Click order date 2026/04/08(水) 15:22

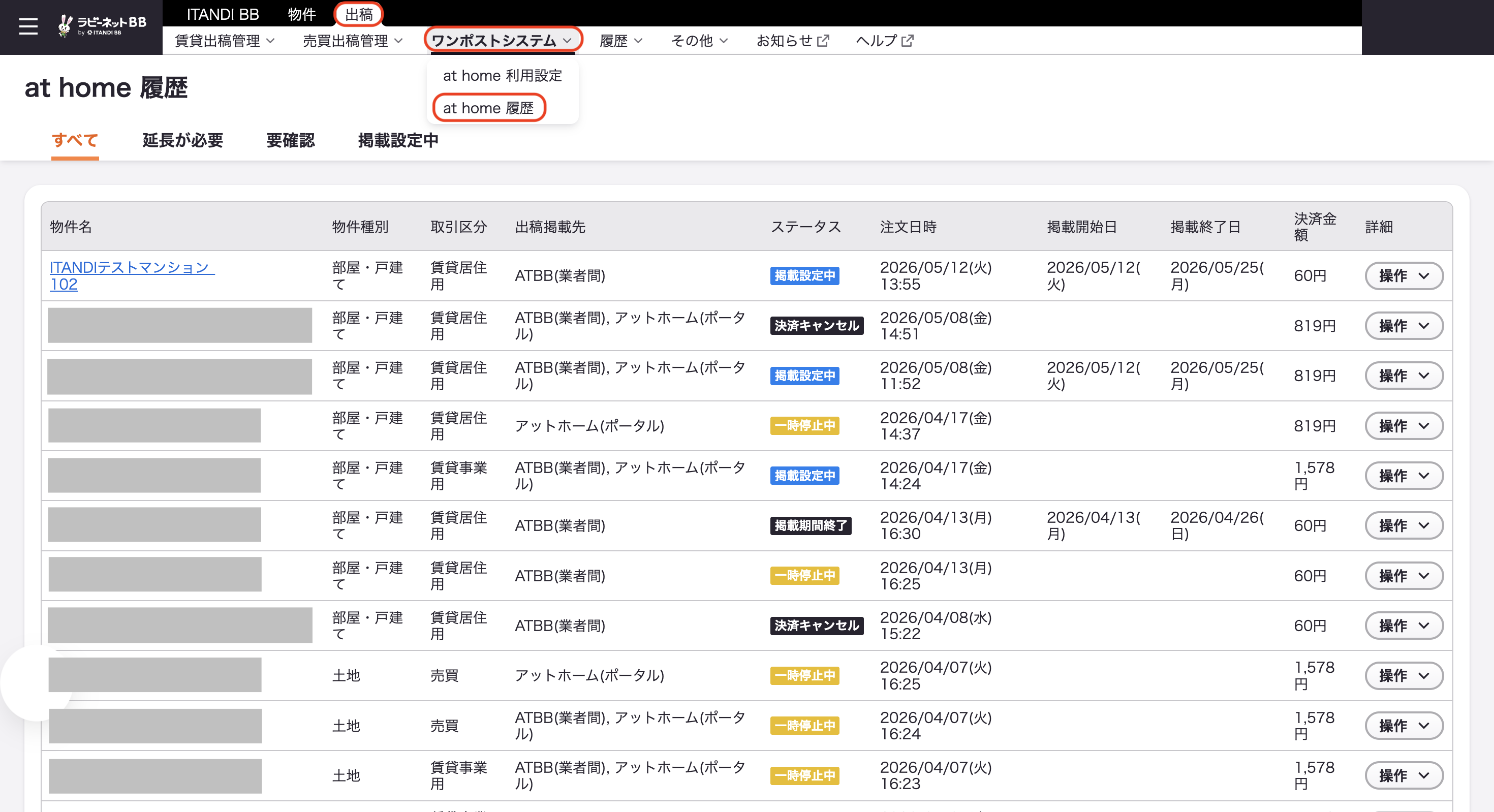[x=936, y=625]
